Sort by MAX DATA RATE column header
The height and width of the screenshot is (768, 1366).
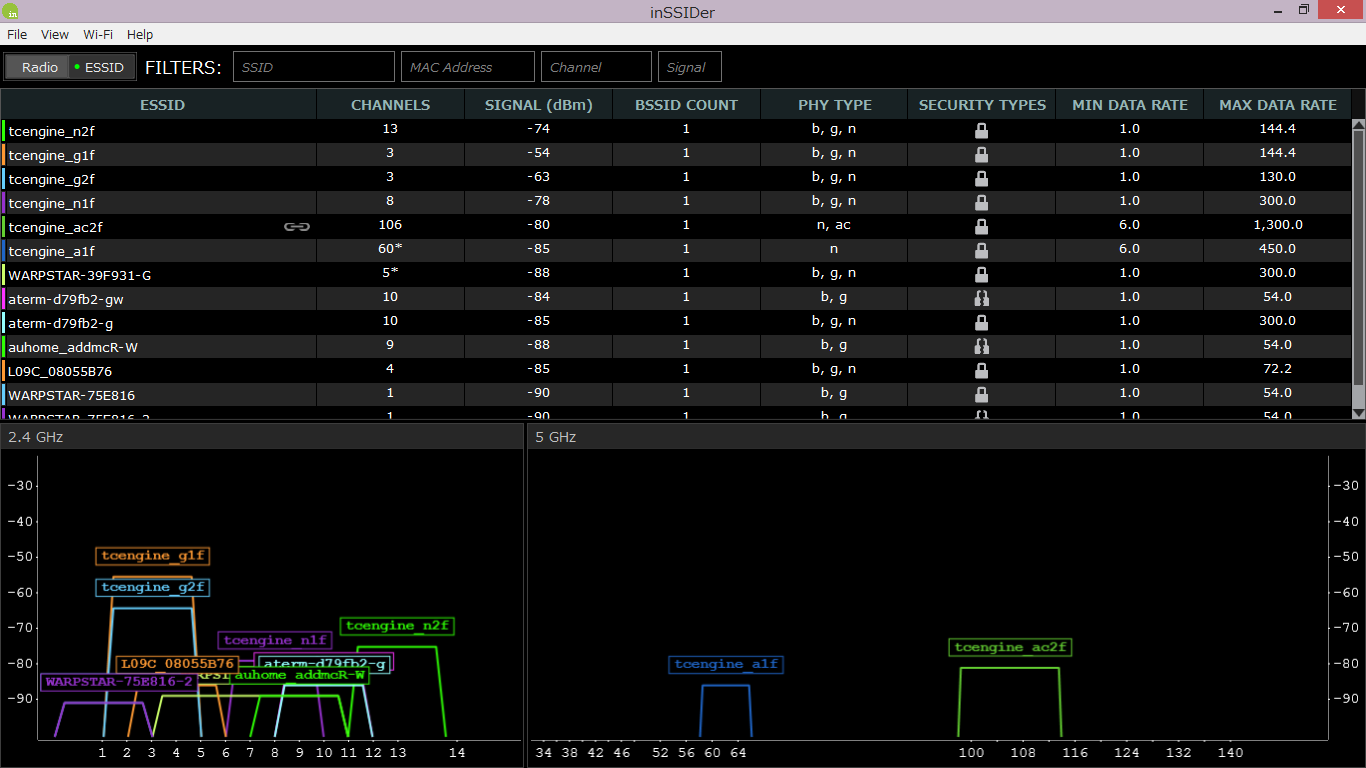click(1277, 104)
